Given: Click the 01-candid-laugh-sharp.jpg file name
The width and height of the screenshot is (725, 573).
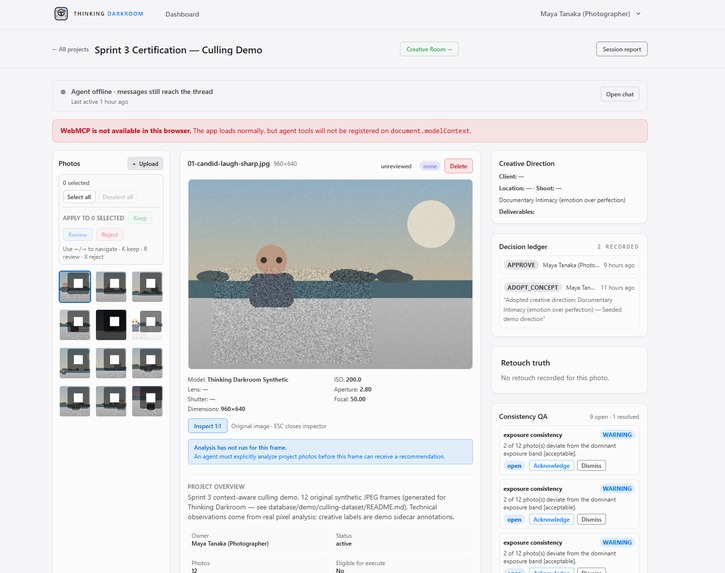Looking at the screenshot, I should click(228, 163).
